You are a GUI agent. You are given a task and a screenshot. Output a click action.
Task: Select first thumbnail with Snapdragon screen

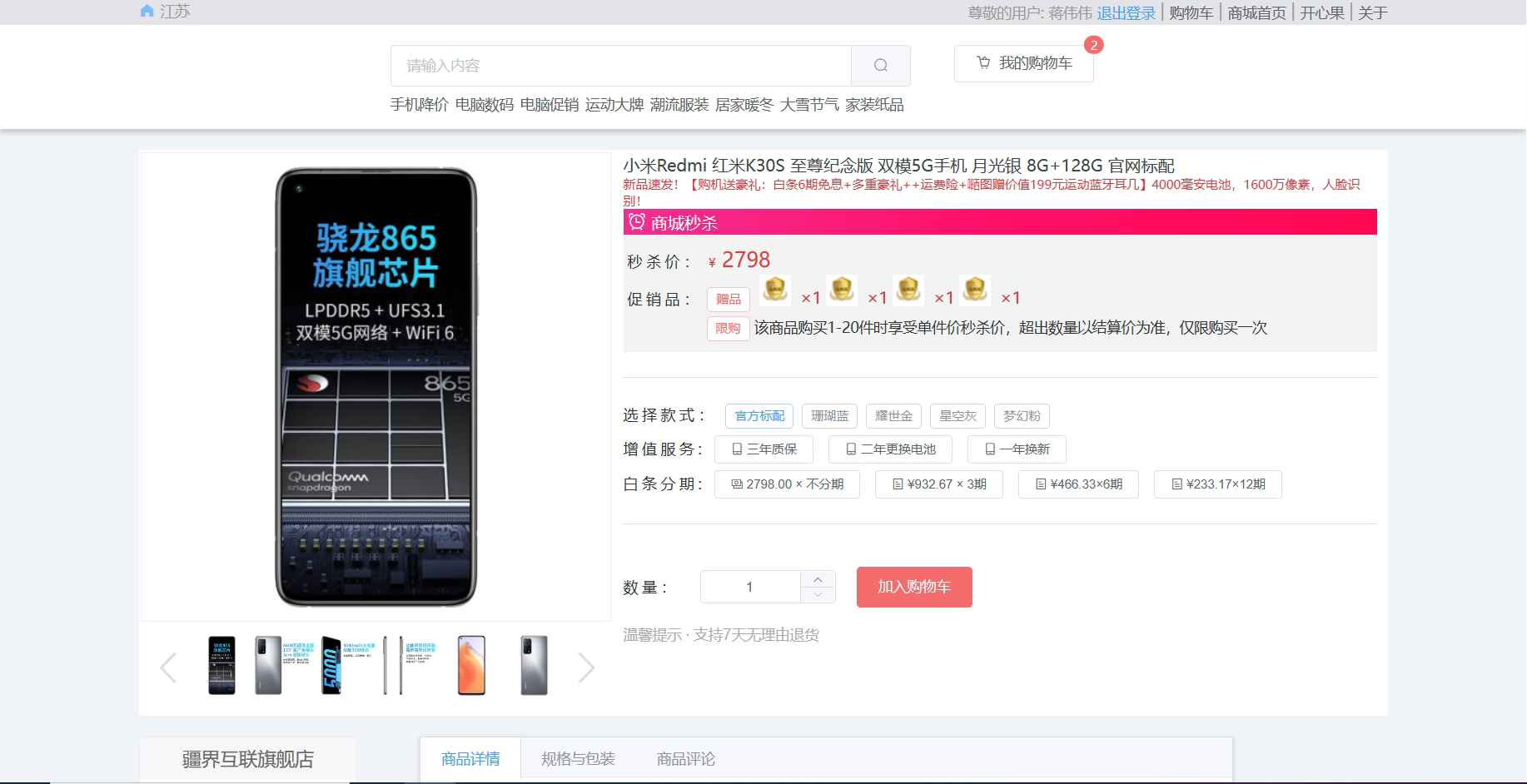[221, 666]
